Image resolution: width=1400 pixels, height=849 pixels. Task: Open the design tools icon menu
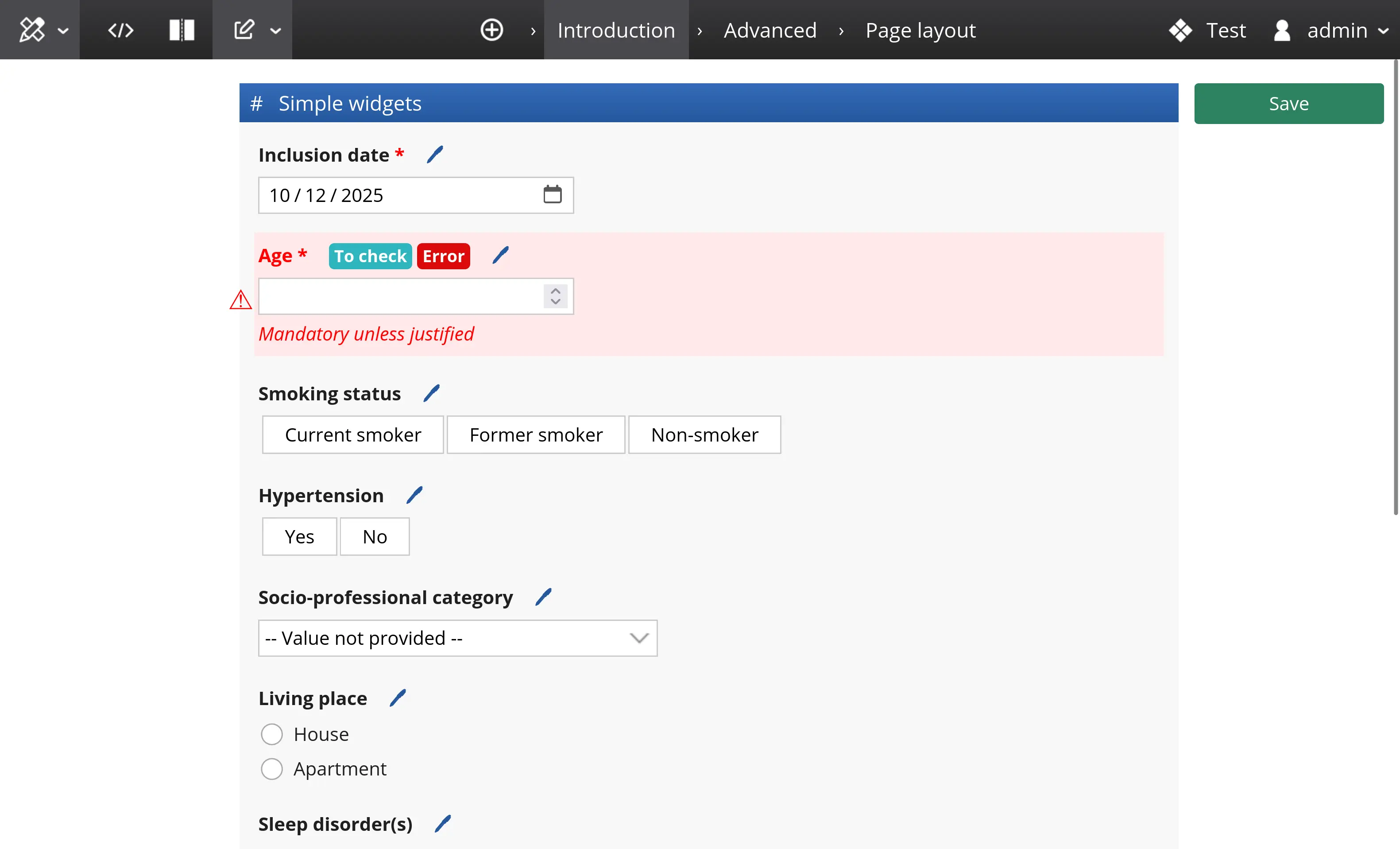point(32,30)
